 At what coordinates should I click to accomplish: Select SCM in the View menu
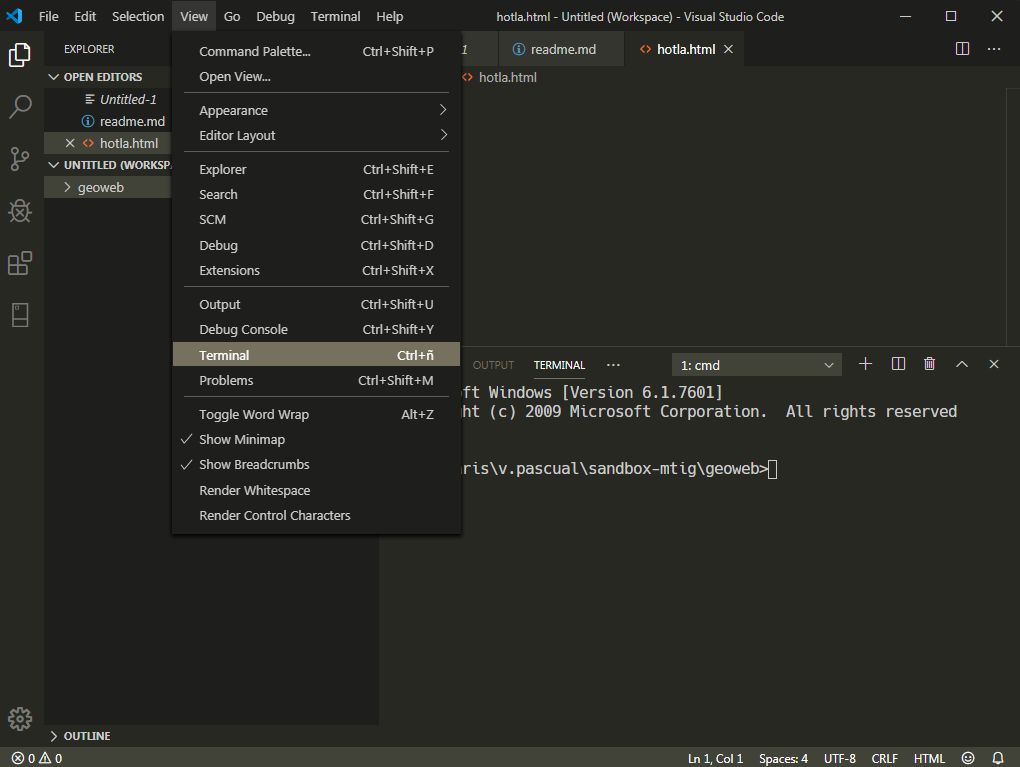click(316, 220)
